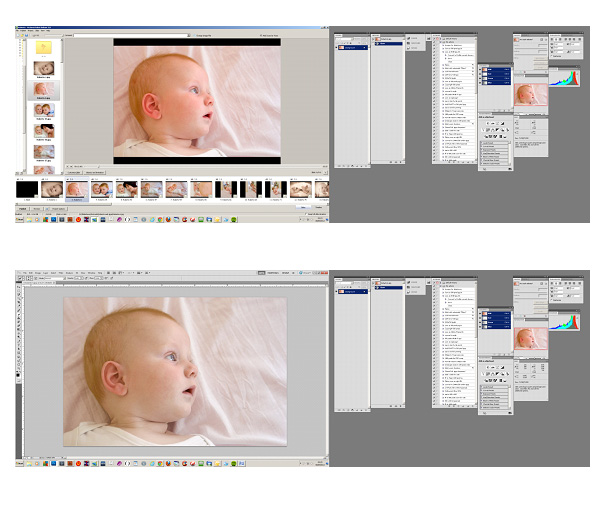Expand Black & White Presets in bottom Adjustments panel
The image size is (611, 506).
481,400
